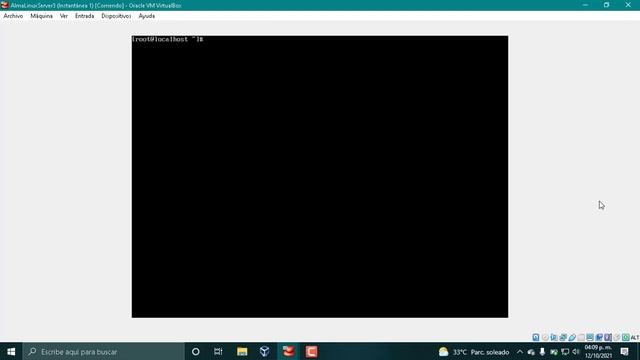Viewport: 640px width, 360px height.
Task: Click the taskbar search box
Action: tap(104, 351)
